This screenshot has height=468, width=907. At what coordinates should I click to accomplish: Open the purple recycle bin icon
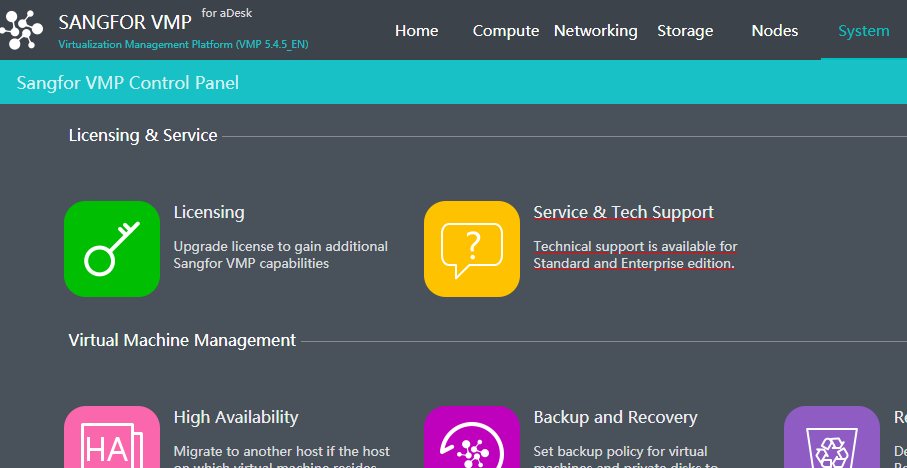tap(832, 437)
